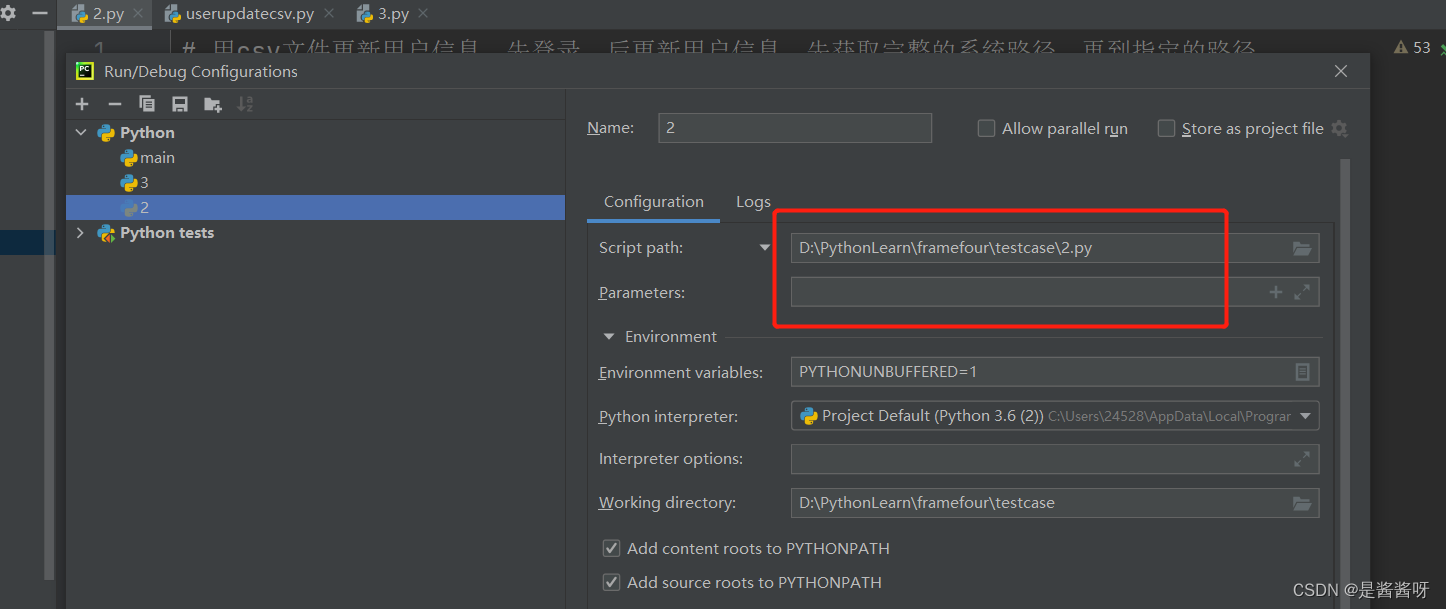The width and height of the screenshot is (1446, 609).
Task: Select the Python tests tree item
Action: (167, 233)
